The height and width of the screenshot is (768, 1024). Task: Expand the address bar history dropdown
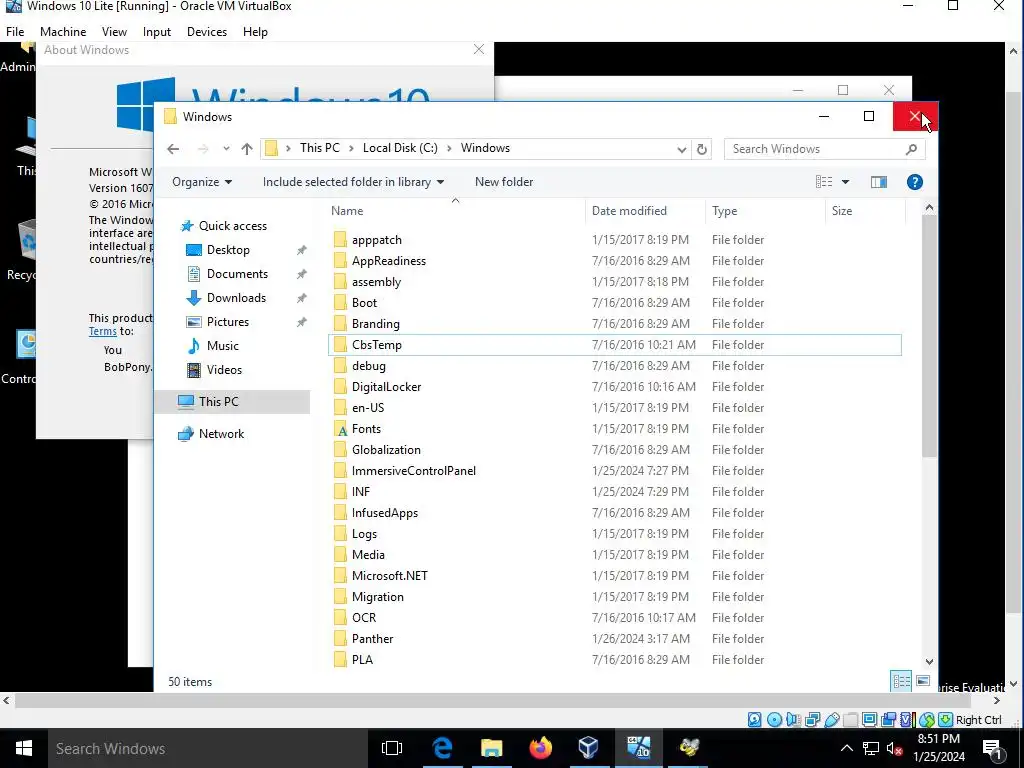[x=681, y=150]
